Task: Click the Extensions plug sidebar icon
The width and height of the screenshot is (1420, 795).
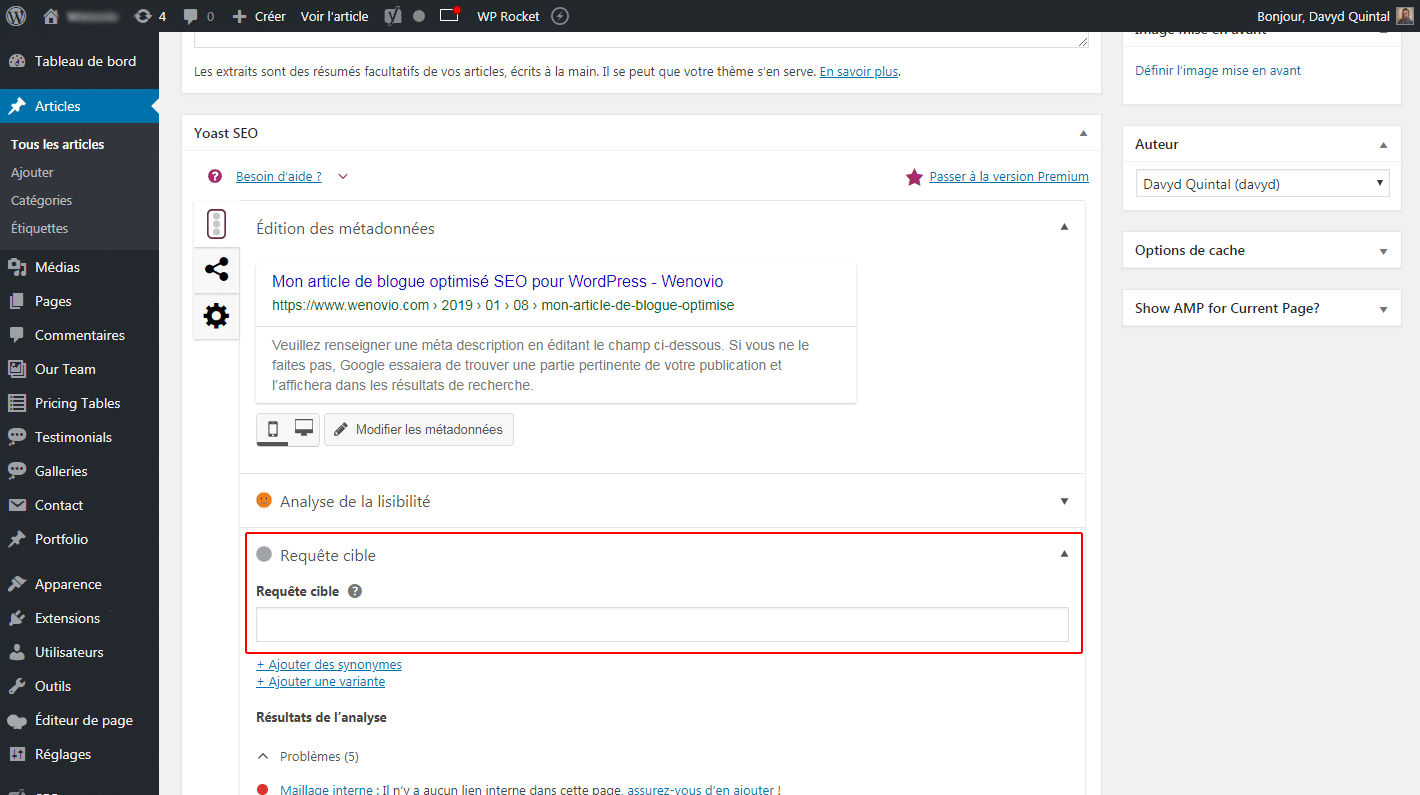Action: 17,618
